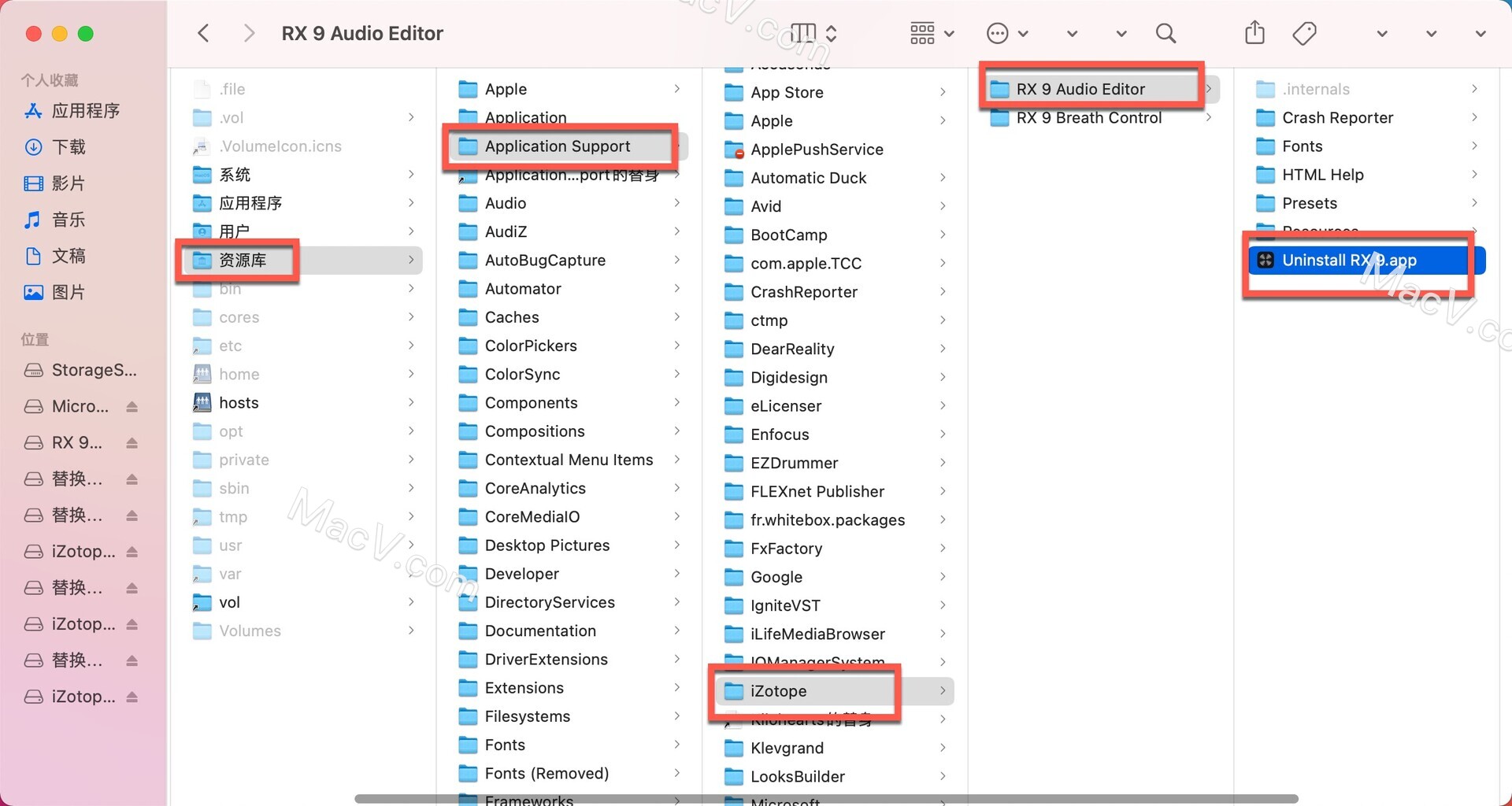The image size is (1512, 806).
Task: Select the com.apple.TCC folder
Action: tap(835, 264)
